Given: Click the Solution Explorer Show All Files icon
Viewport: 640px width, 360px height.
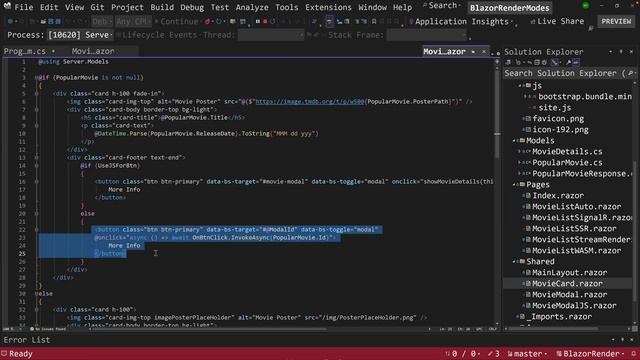Looking at the screenshot, I should (544, 62).
